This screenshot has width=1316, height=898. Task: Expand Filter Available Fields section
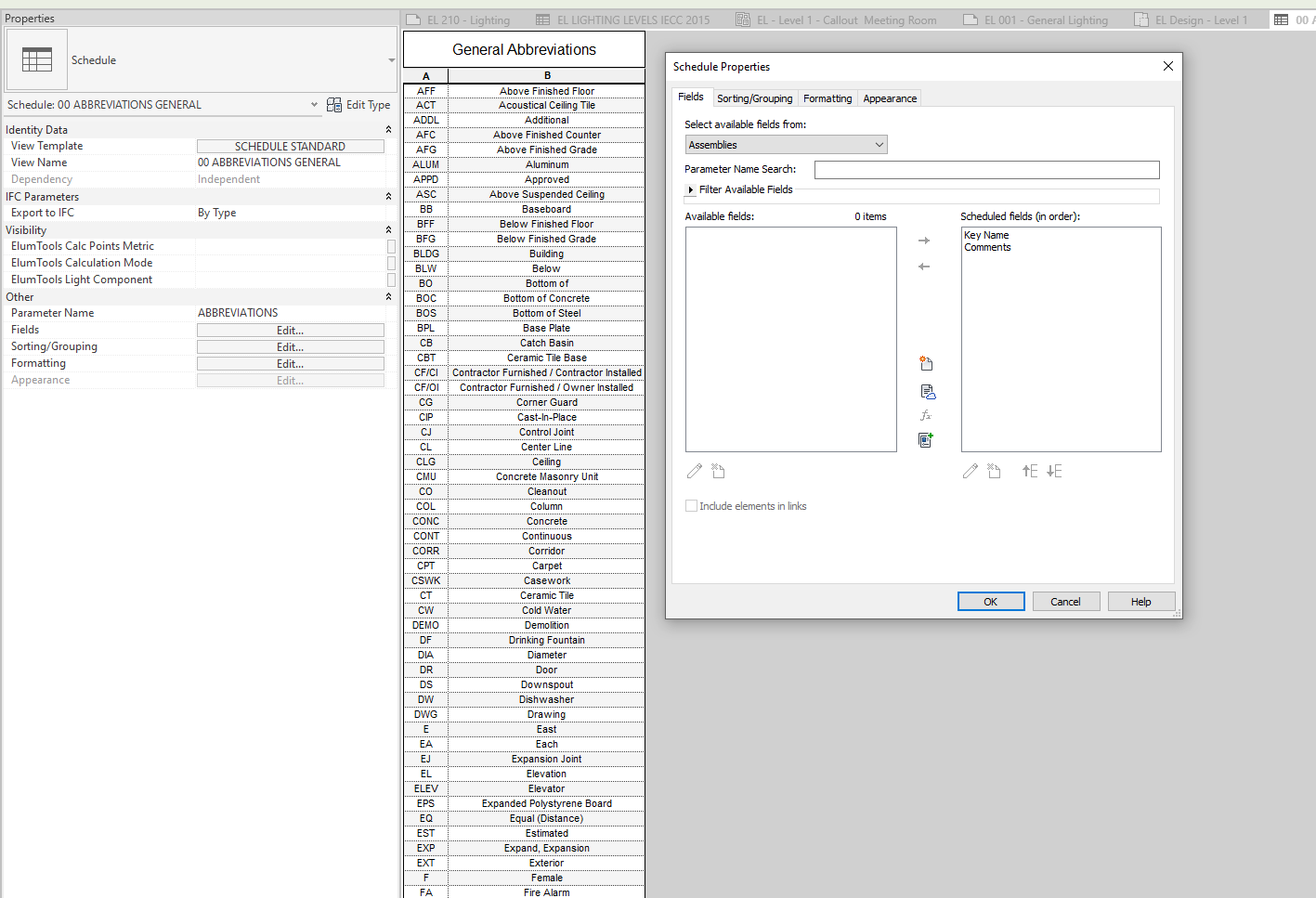(x=691, y=189)
